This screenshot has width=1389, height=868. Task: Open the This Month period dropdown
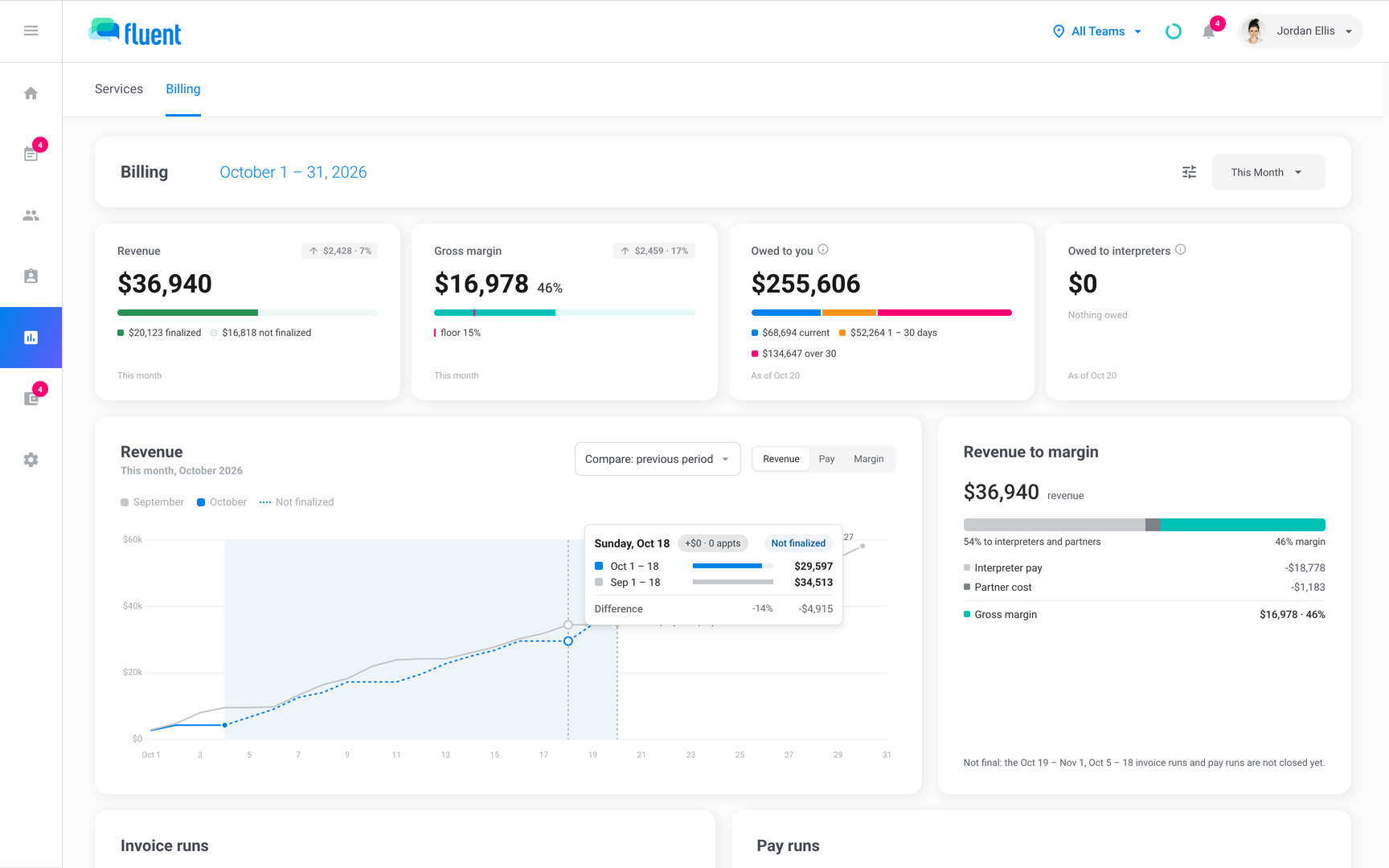tap(1268, 172)
